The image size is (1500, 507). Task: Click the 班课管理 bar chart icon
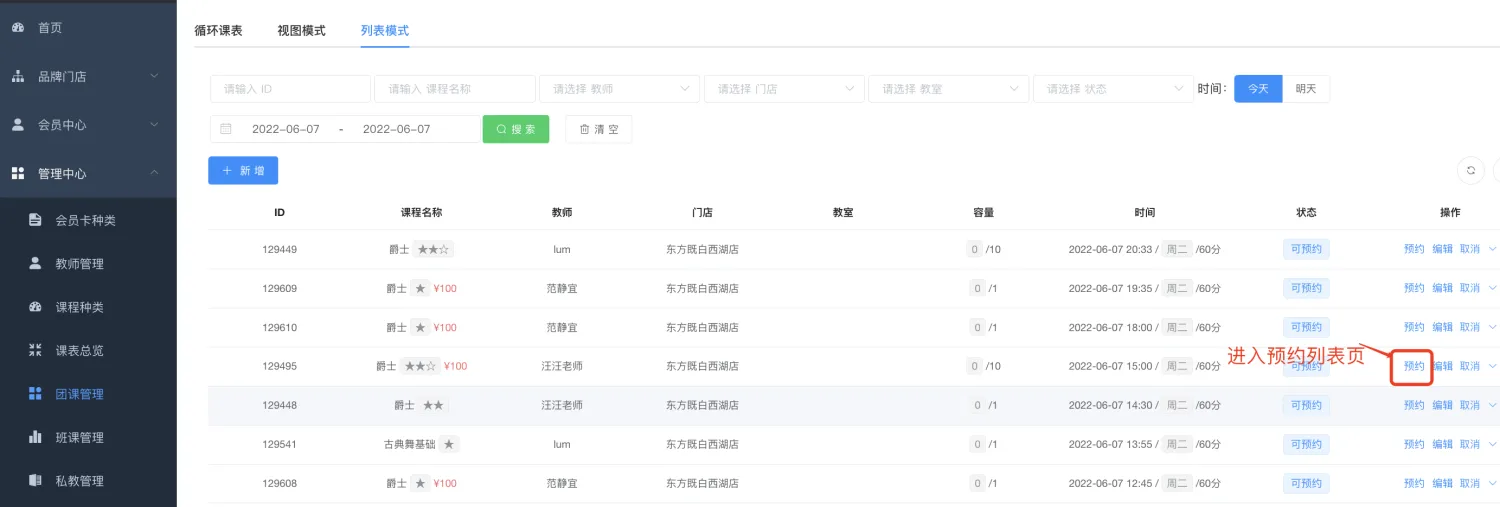pyautogui.click(x=36, y=437)
